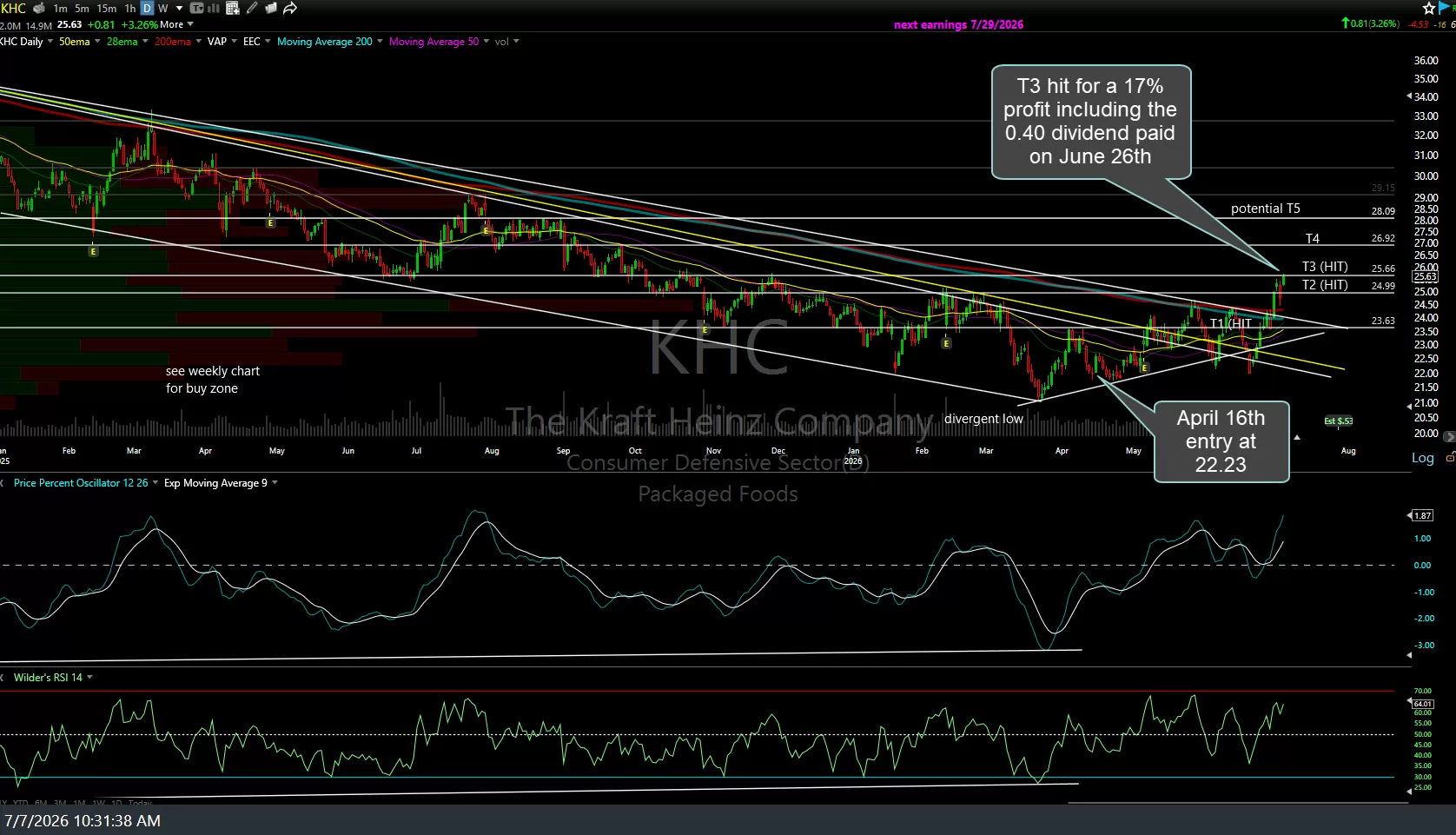This screenshot has height=835, width=1456.
Task: Switch chart to 1h timeframe
Action: [129, 8]
